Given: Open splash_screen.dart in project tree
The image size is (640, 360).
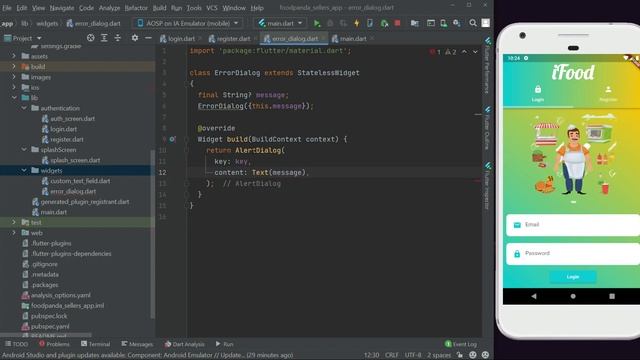Looking at the screenshot, I should [x=71, y=160].
